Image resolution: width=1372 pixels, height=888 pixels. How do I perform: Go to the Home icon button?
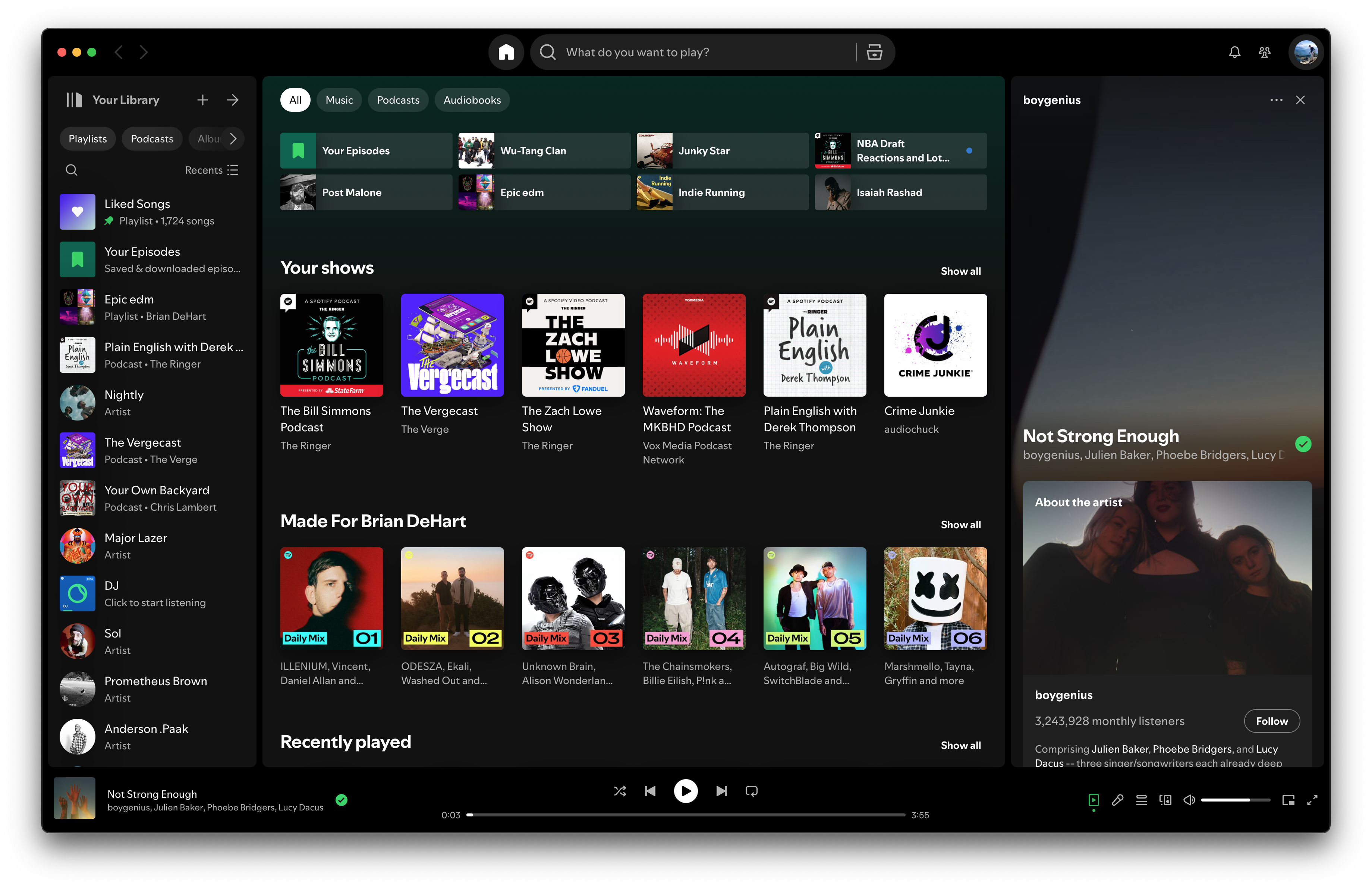(506, 53)
